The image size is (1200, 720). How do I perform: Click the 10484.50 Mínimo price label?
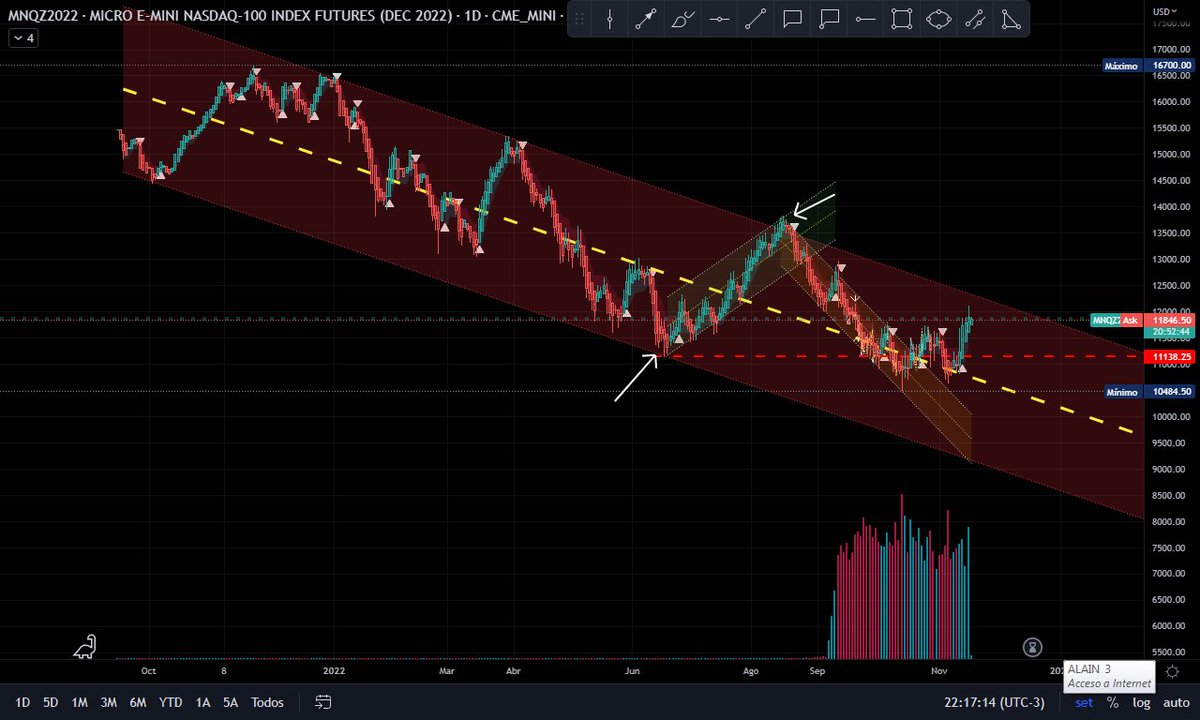[x=1148, y=392]
